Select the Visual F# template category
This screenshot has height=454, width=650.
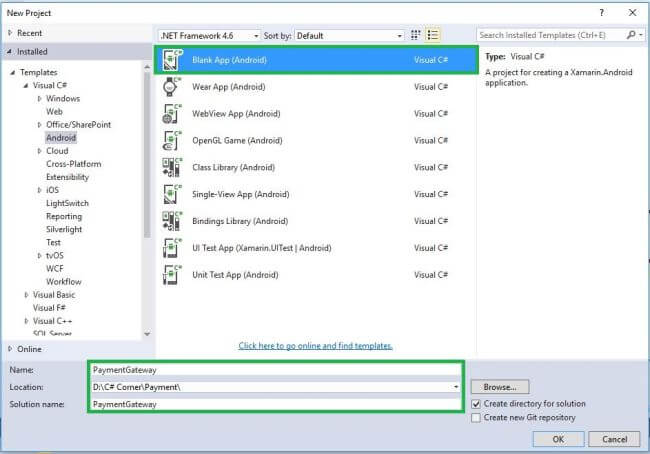49,308
